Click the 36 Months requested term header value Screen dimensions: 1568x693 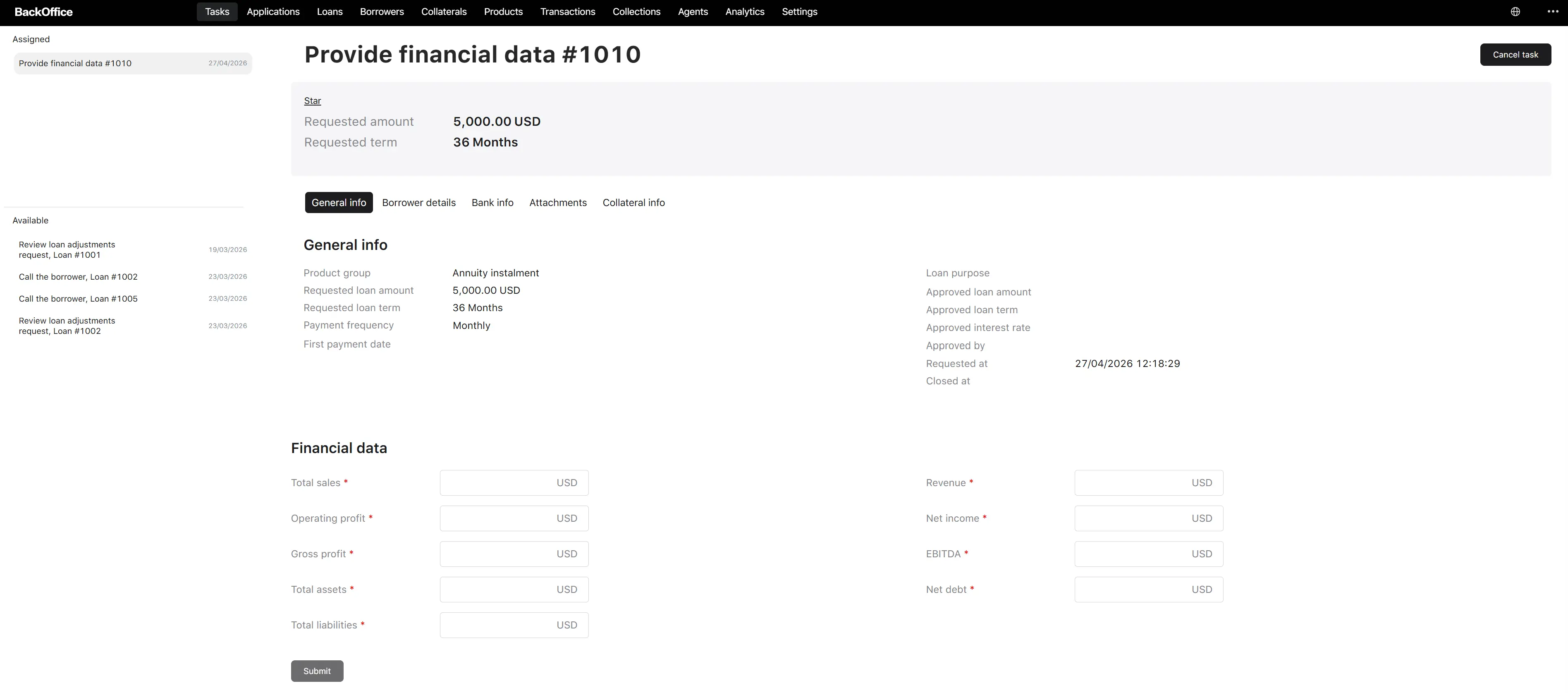pyautogui.click(x=485, y=142)
